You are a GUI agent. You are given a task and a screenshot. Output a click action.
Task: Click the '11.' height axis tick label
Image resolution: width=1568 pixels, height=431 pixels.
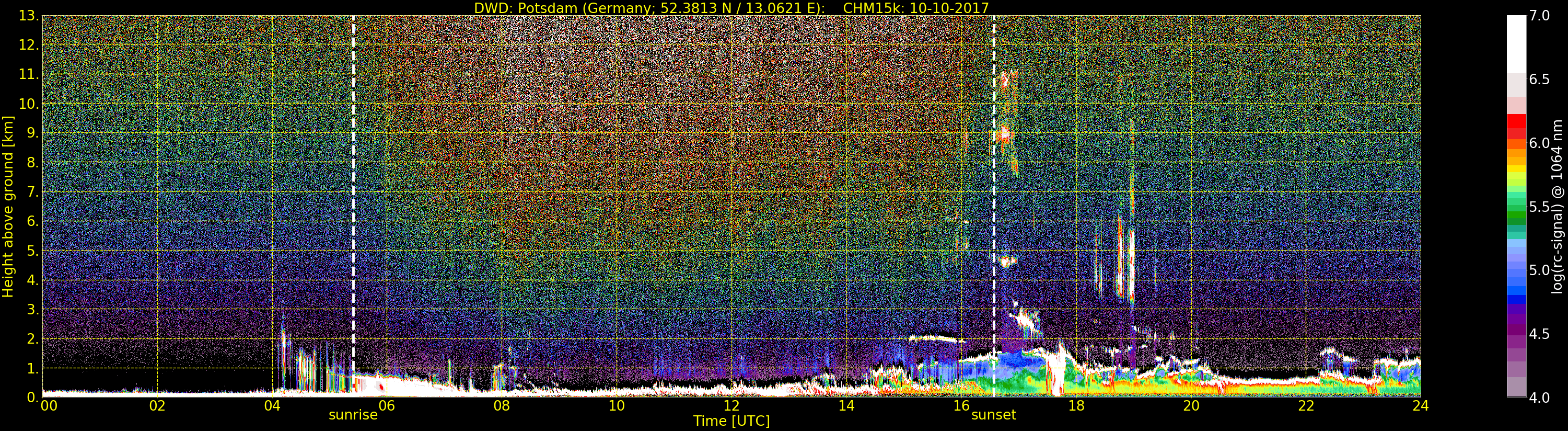[29, 74]
